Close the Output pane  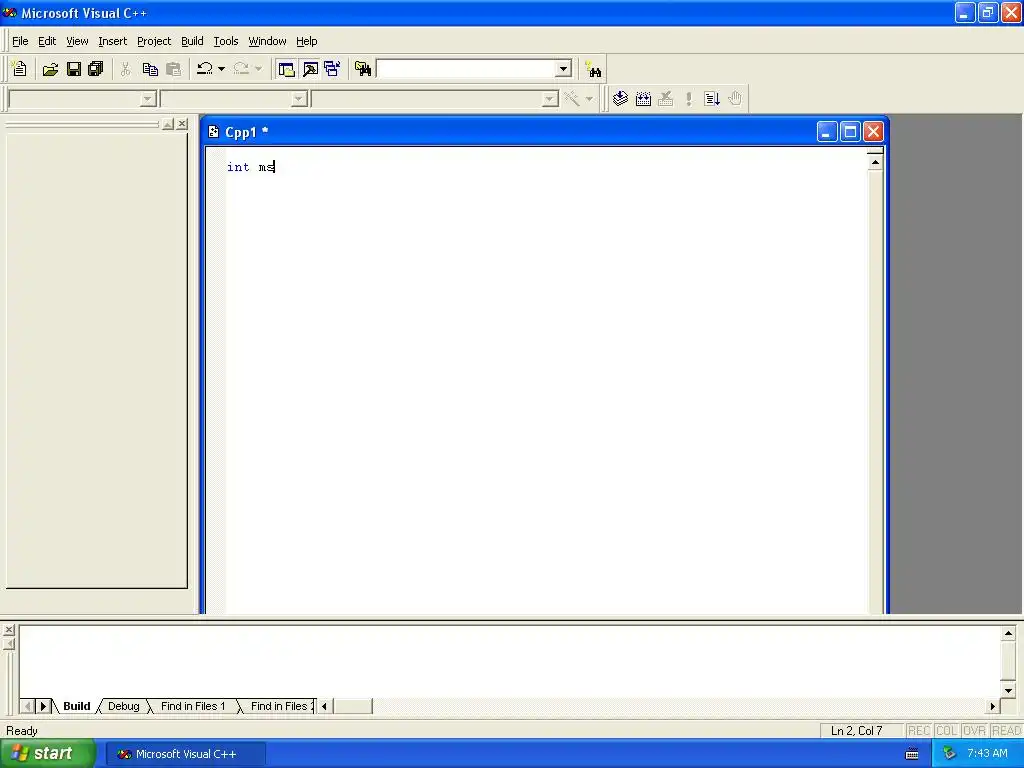click(x=9, y=630)
